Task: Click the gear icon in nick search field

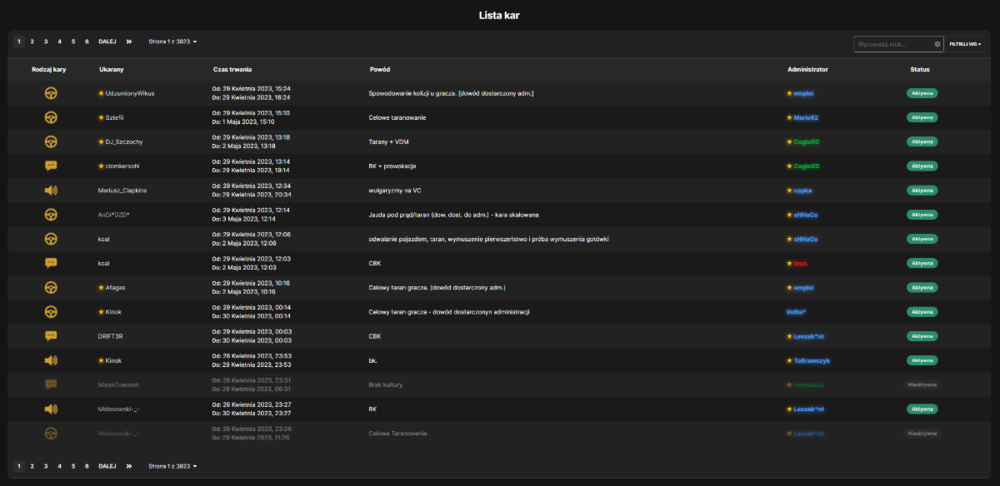Action: 938,44
